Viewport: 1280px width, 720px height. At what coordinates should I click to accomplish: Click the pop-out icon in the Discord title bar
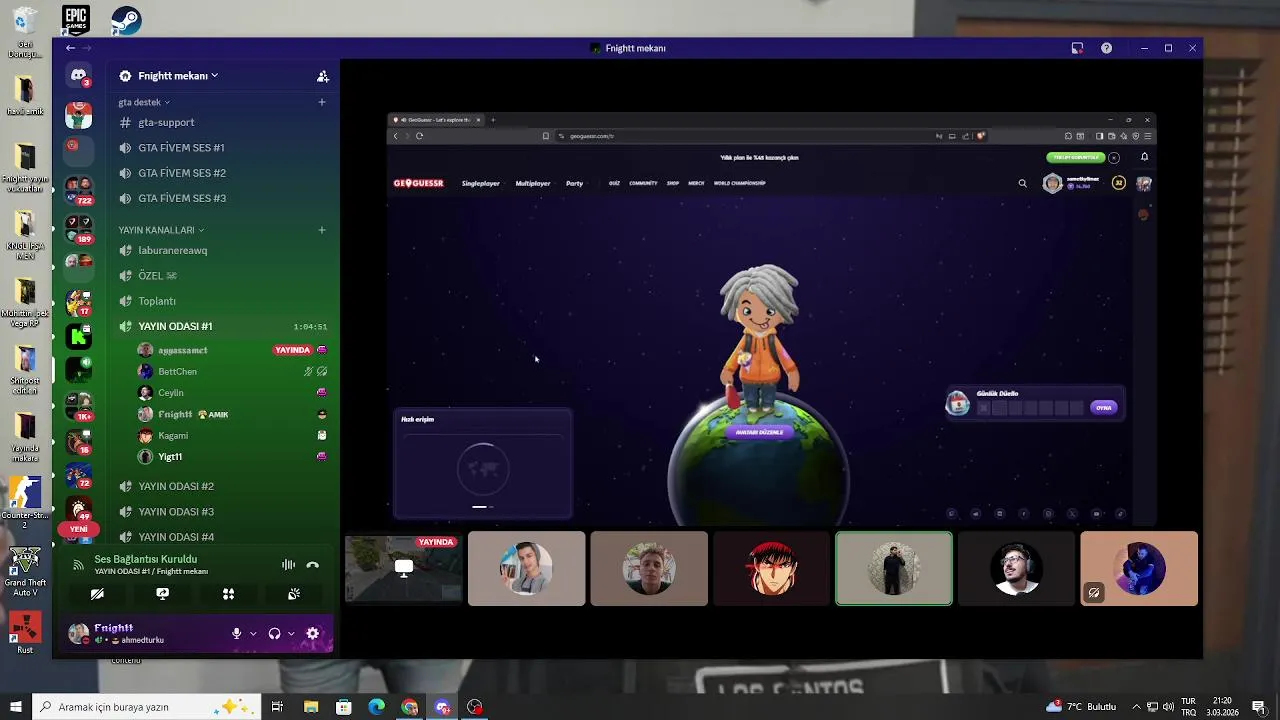click(1077, 48)
